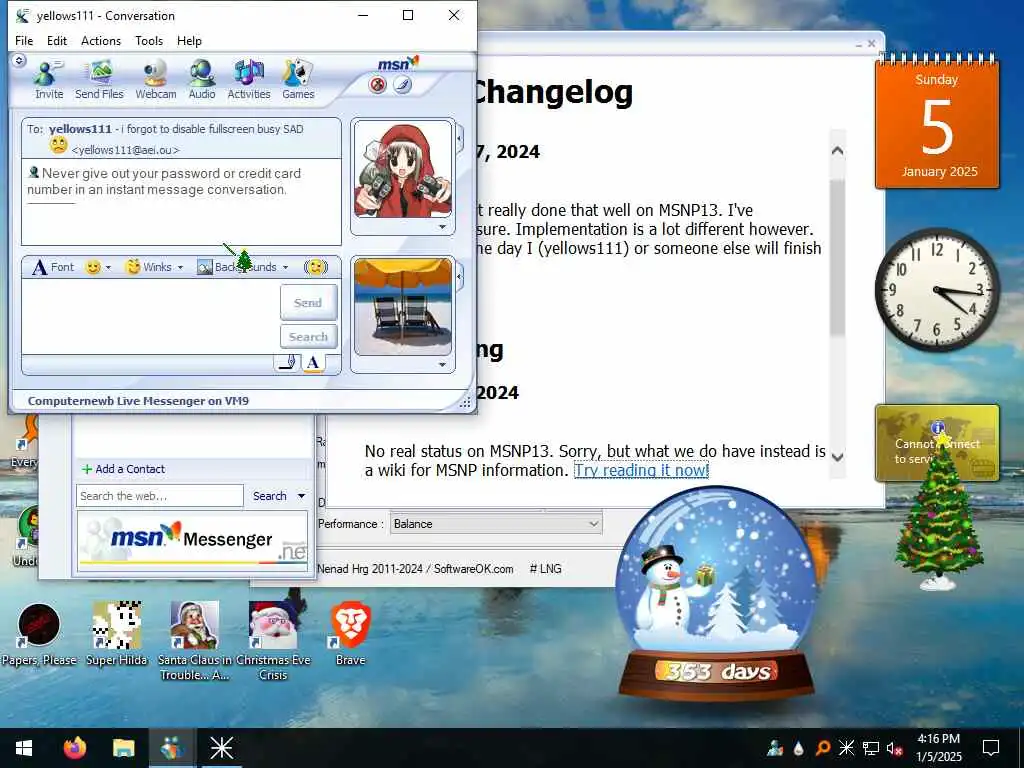Open the File menu

24,40
